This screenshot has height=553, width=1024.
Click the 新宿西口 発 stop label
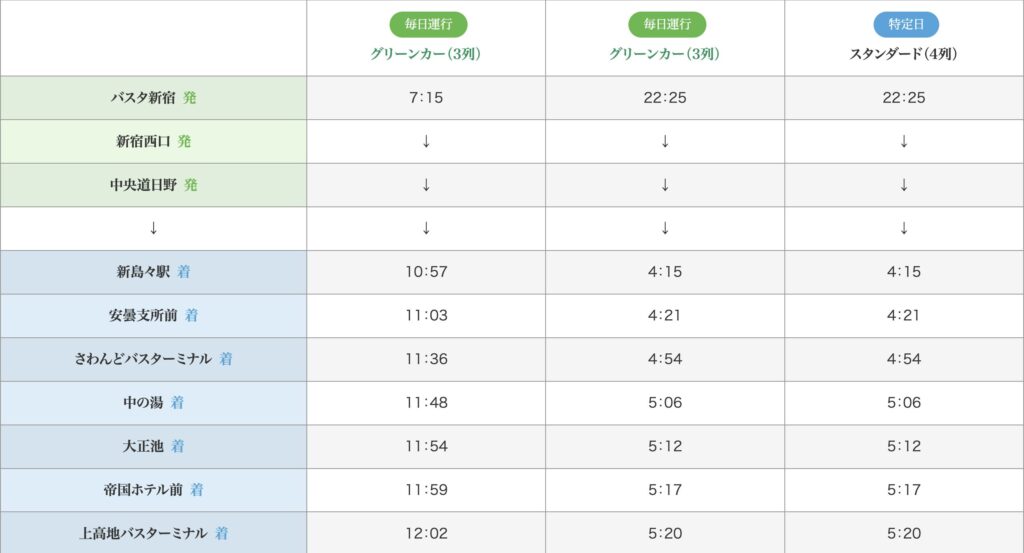click(x=153, y=141)
